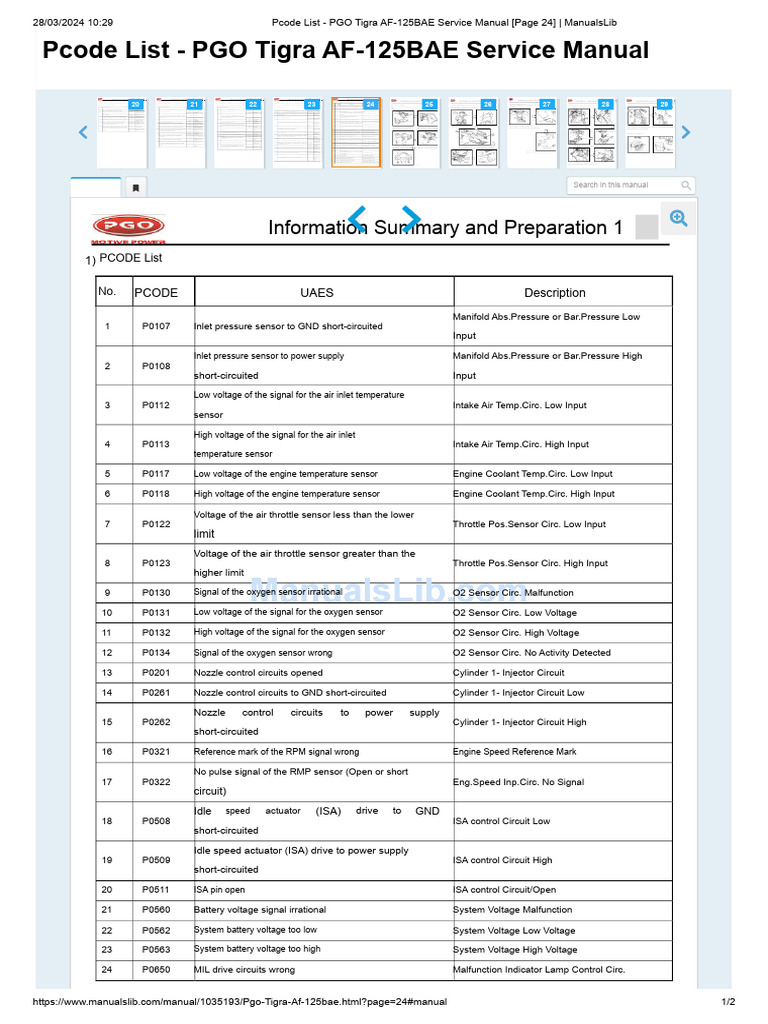Go to next page with blue right chevron
The height and width of the screenshot is (1024, 768).
(x=411, y=218)
